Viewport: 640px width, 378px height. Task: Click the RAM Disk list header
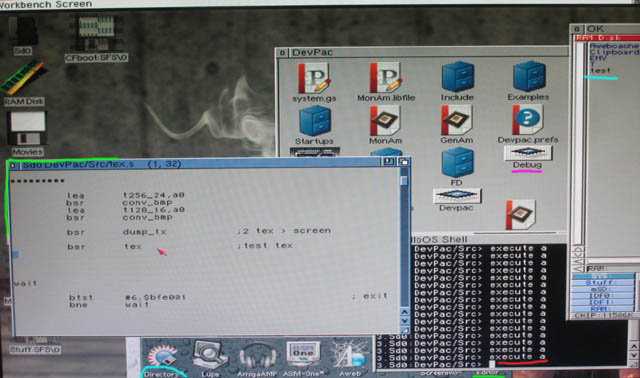(x=606, y=38)
